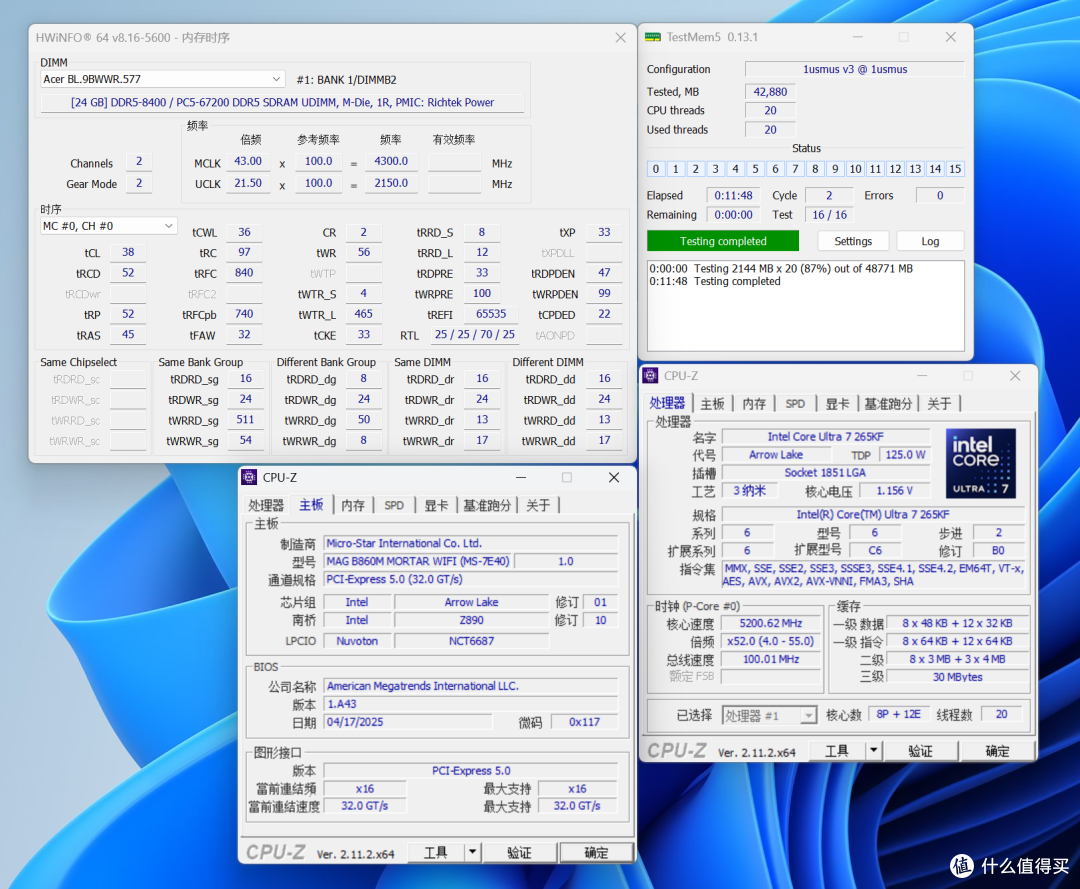Select the 基准跑分 tab in processor CPU-Z
Viewport: 1080px width, 889px height.
888,404
